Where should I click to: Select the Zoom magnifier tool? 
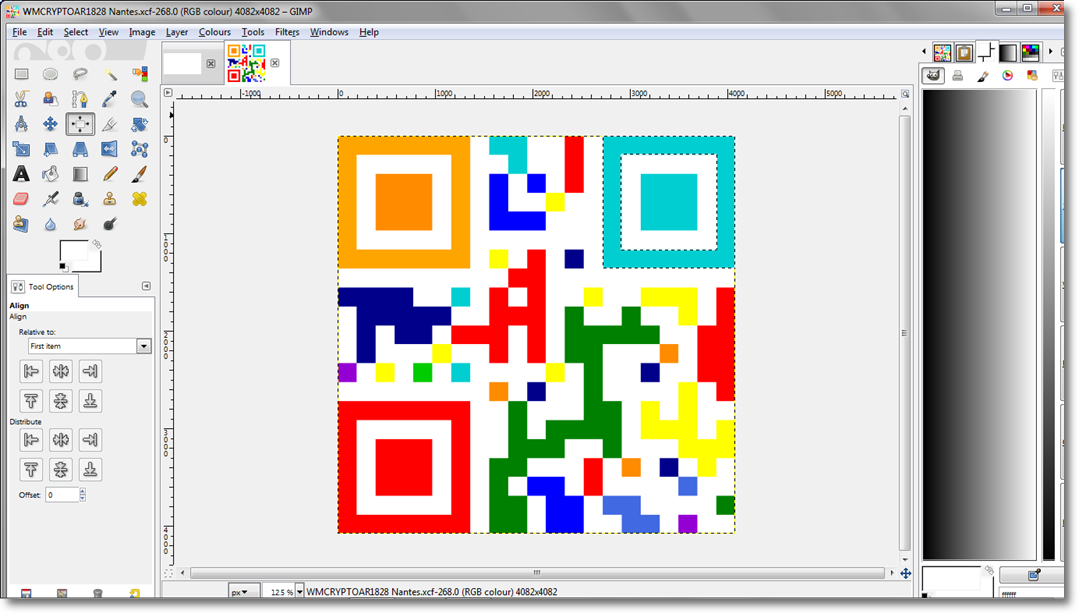pos(139,99)
